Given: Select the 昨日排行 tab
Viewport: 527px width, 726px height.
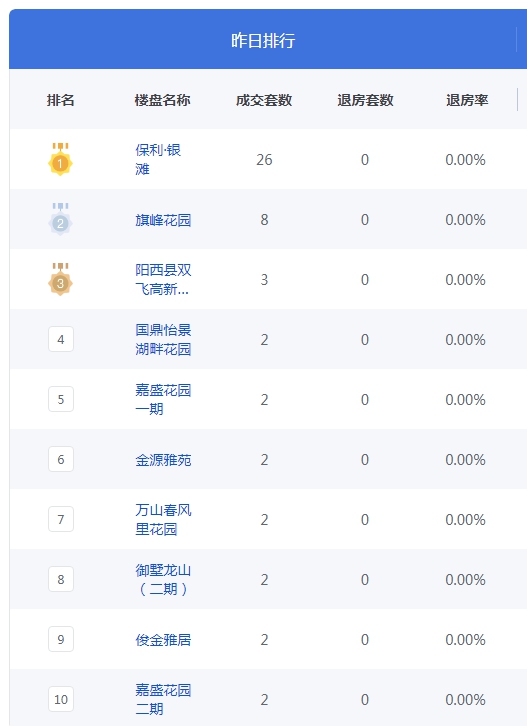Looking at the screenshot, I should 263,40.
